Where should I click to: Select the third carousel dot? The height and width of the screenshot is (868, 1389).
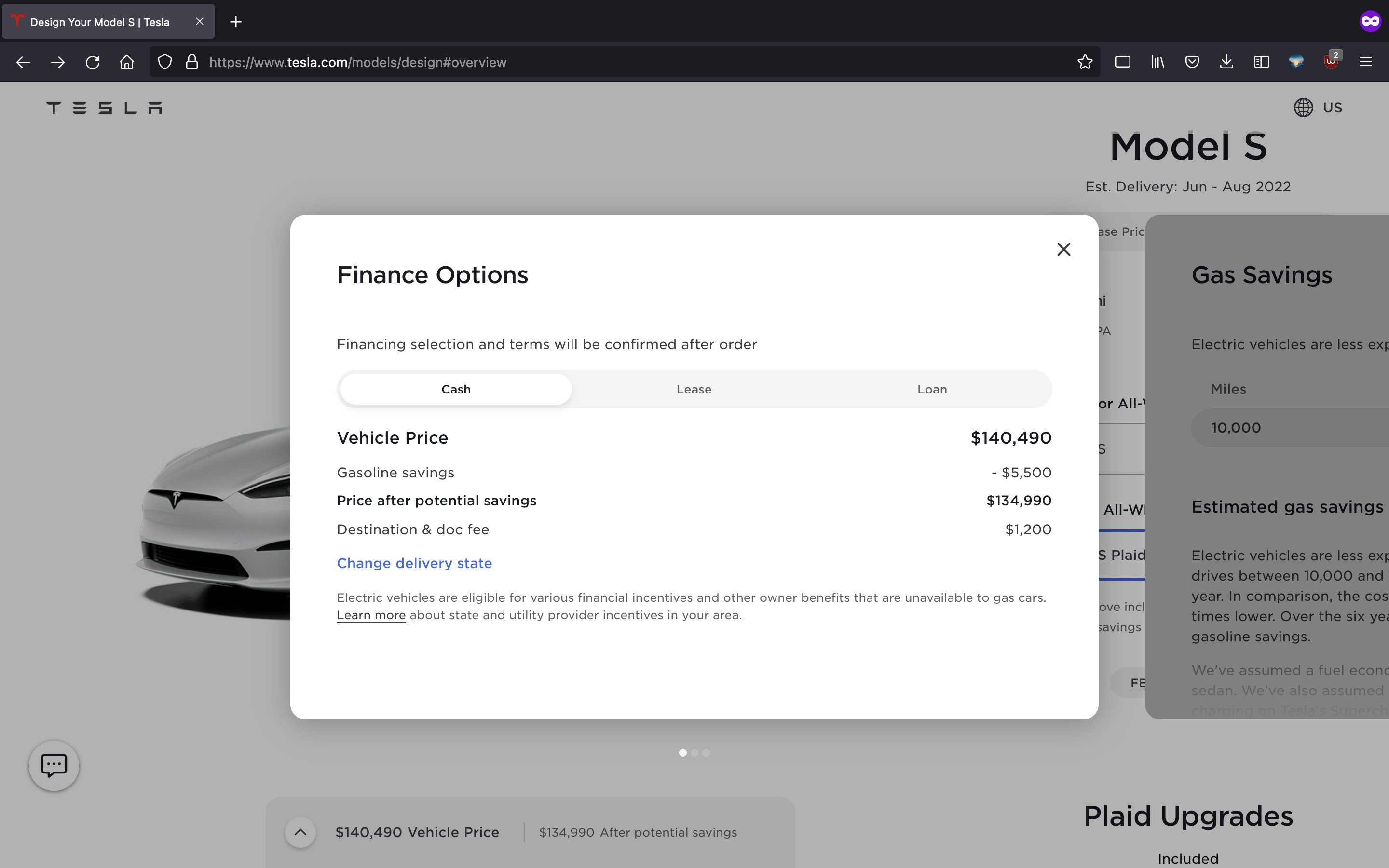coord(706,753)
